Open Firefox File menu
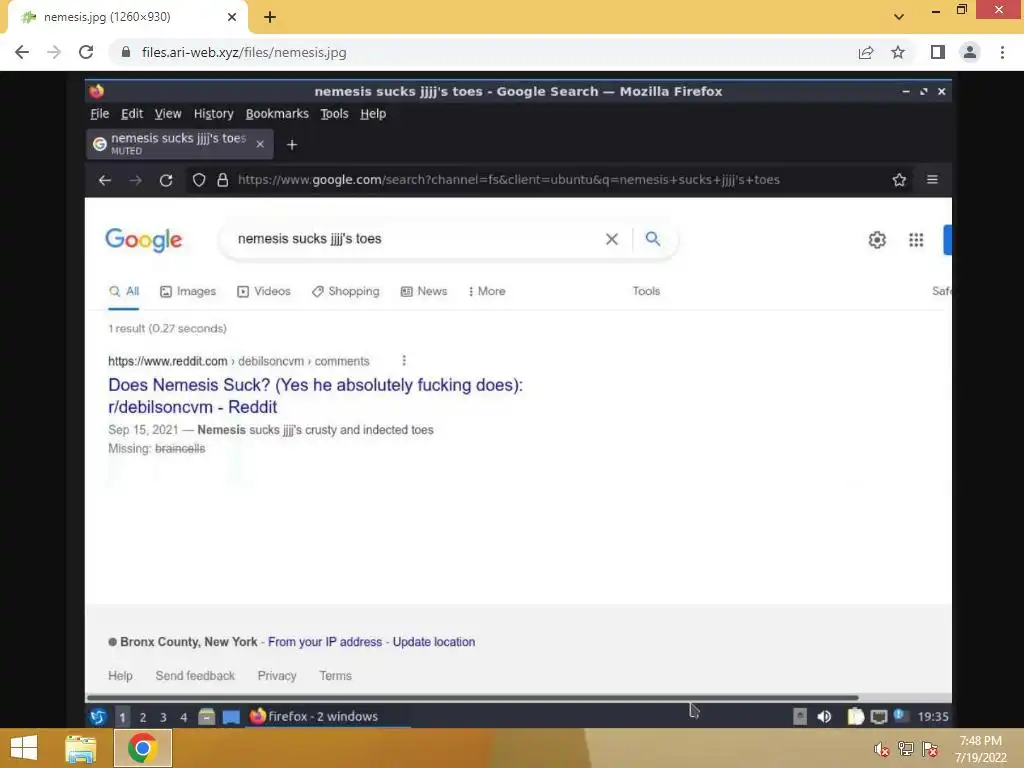 tap(99, 114)
